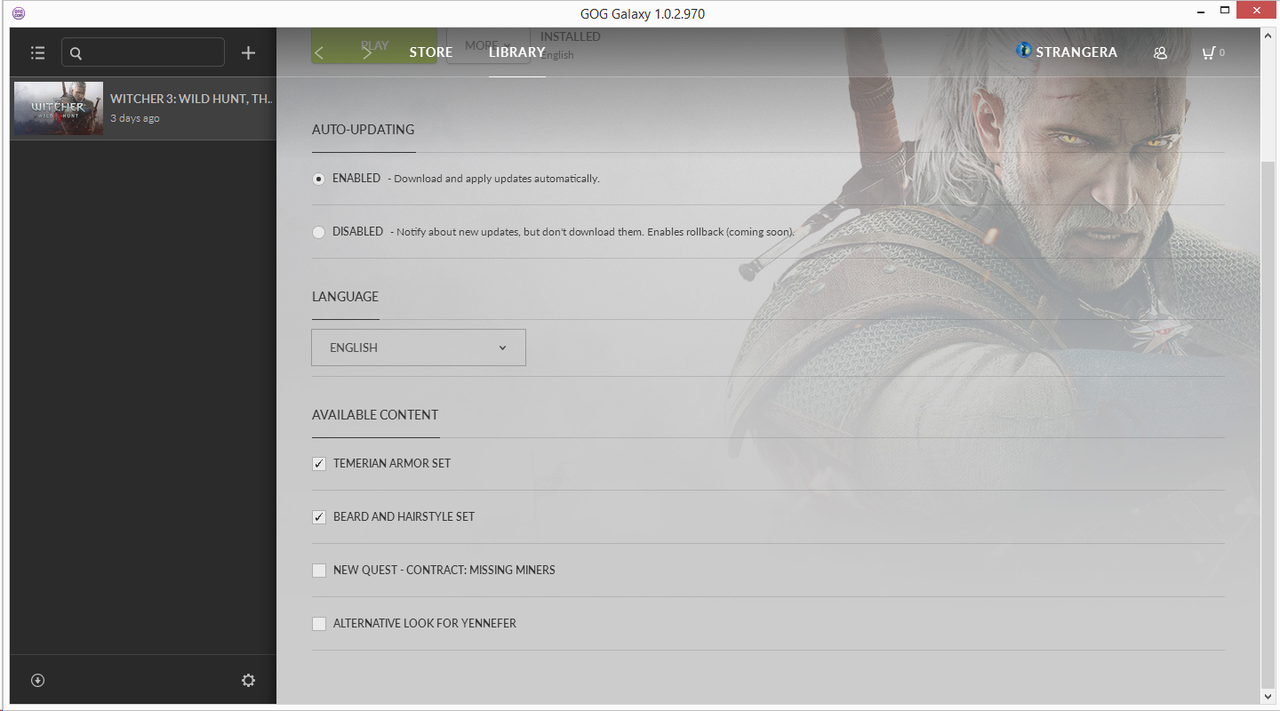This screenshot has width=1280, height=711.
Task: Uncheck the Beard and Hairstyle Set checkbox
Action: point(319,517)
